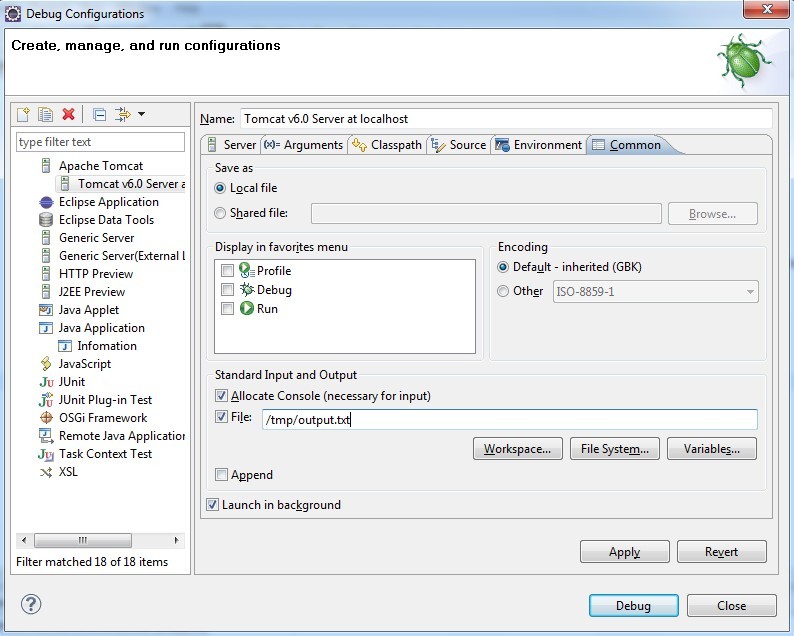
Task: Switch to the Server tab
Action: click(232, 145)
